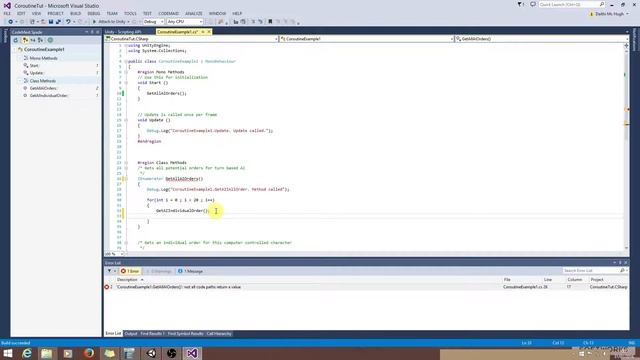Toggle the 0 Warnings filter button
Screen dimensions: 640x360
159,271
